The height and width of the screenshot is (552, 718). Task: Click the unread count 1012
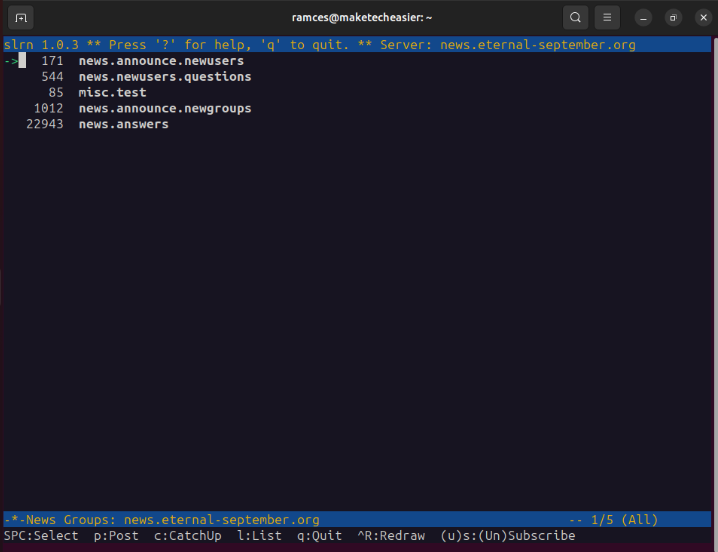(x=49, y=109)
